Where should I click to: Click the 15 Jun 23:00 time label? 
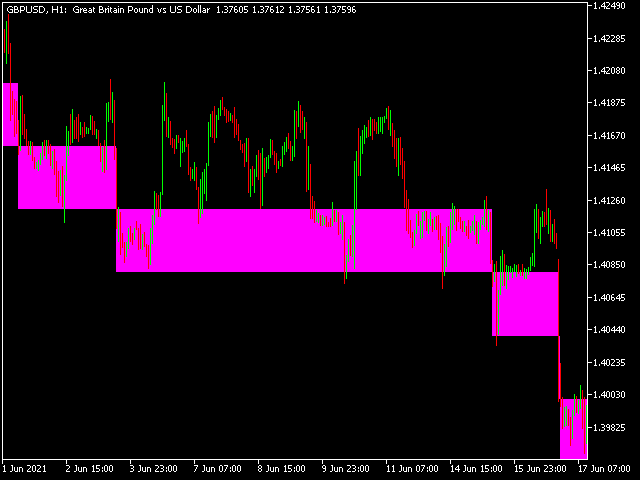pyautogui.click(x=540, y=468)
